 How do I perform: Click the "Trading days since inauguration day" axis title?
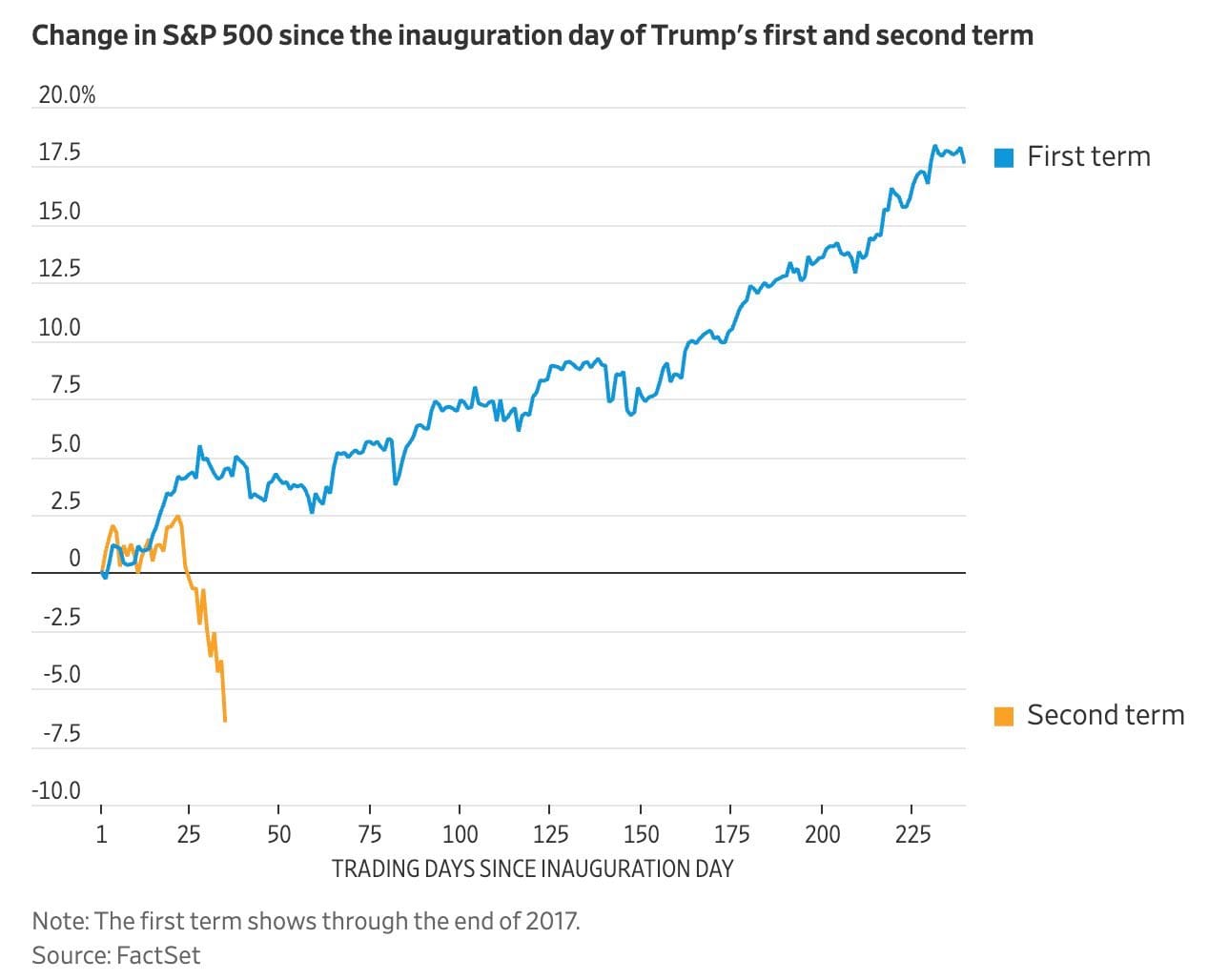(x=532, y=869)
